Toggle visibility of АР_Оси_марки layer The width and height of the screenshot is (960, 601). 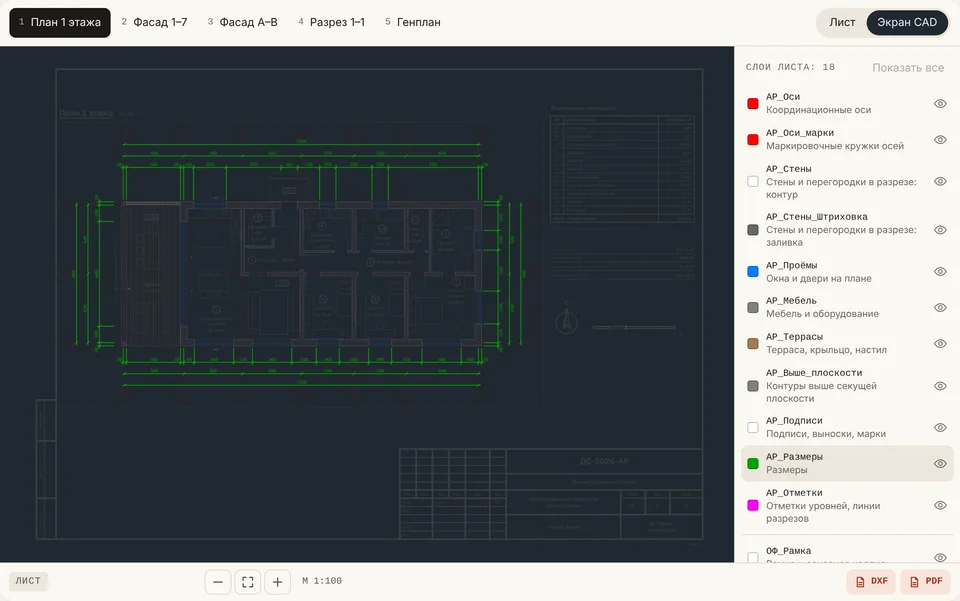(x=940, y=140)
